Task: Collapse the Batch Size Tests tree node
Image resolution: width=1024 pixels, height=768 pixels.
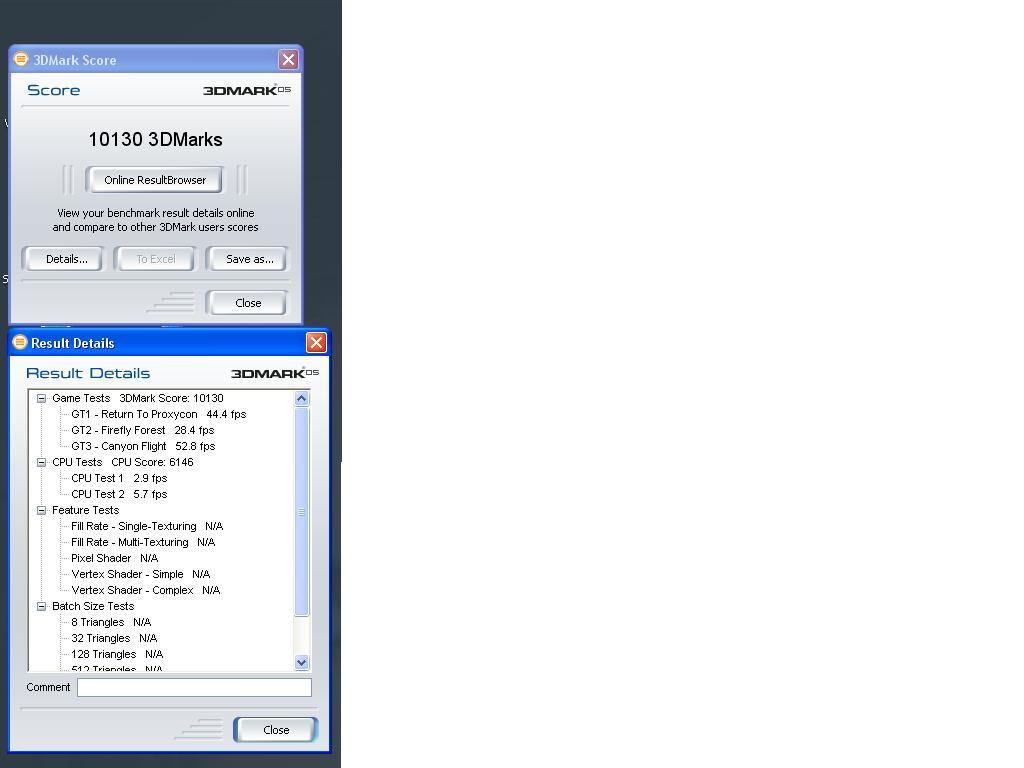Action: pyautogui.click(x=41, y=606)
